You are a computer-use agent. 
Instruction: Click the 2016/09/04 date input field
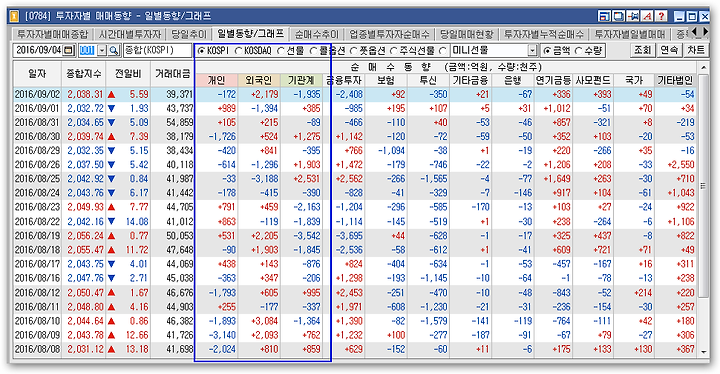point(38,50)
